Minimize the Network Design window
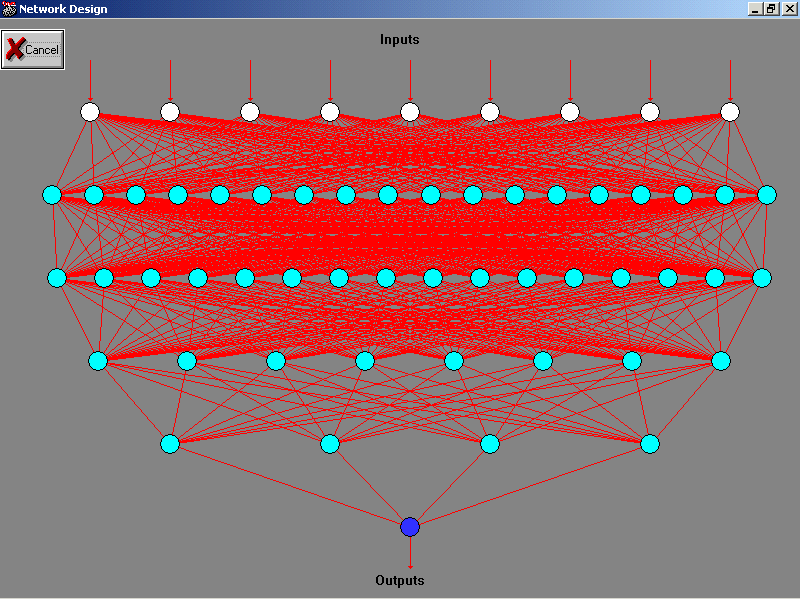The image size is (800, 600). [755, 9]
